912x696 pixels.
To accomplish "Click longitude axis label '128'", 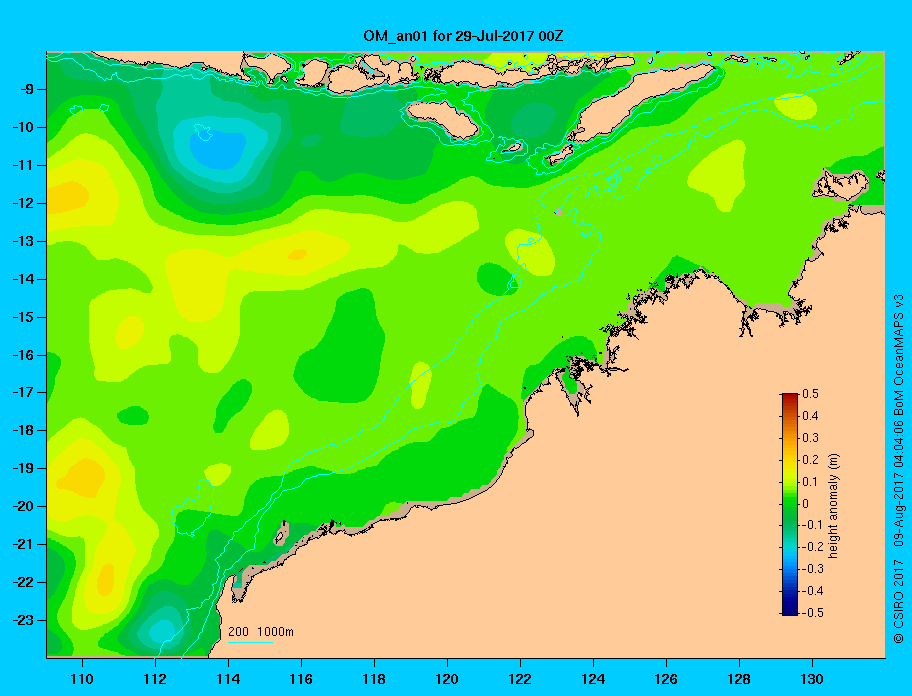I will 739,679.
